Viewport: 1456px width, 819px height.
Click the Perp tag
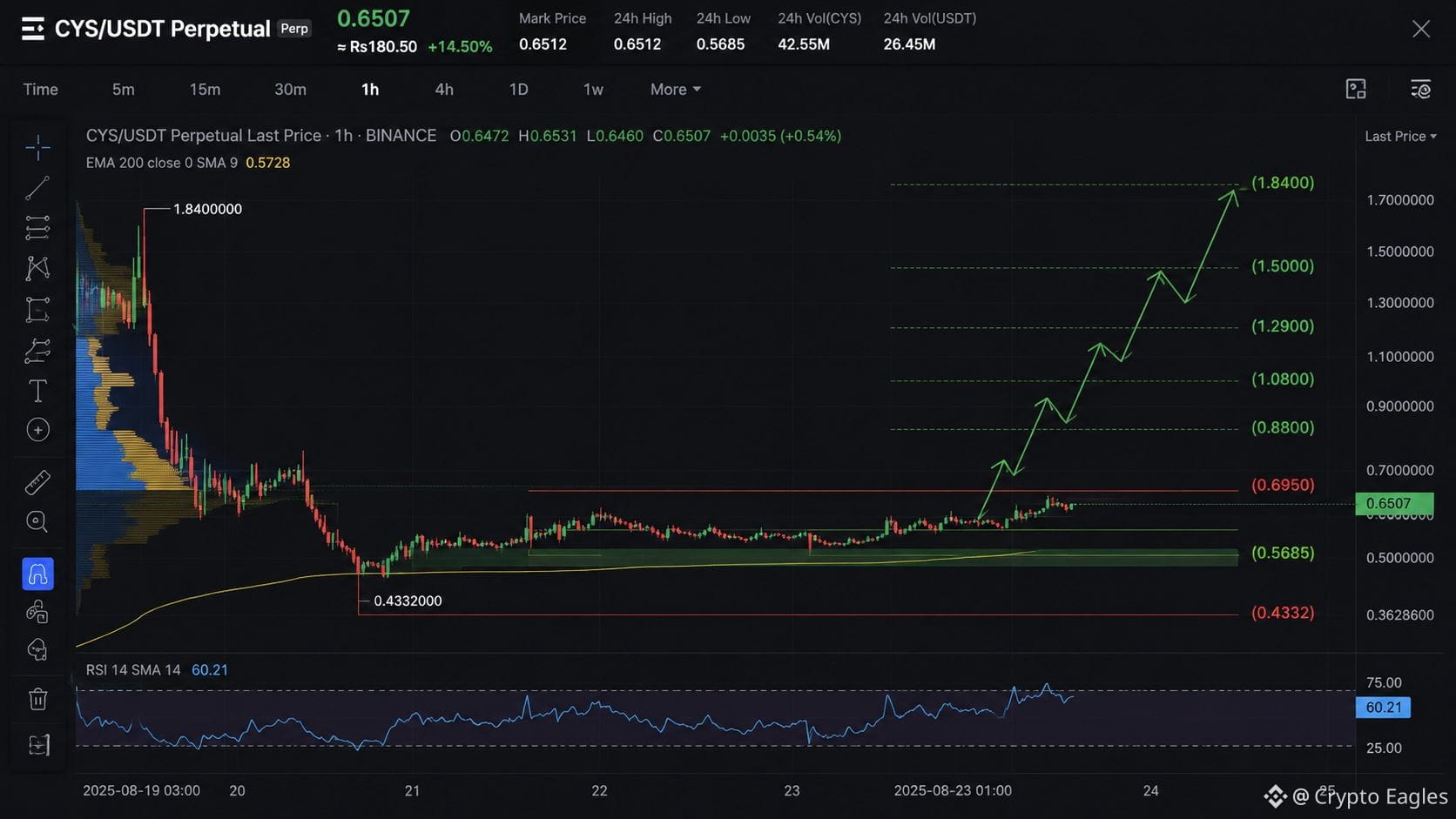(x=294, y=29)
